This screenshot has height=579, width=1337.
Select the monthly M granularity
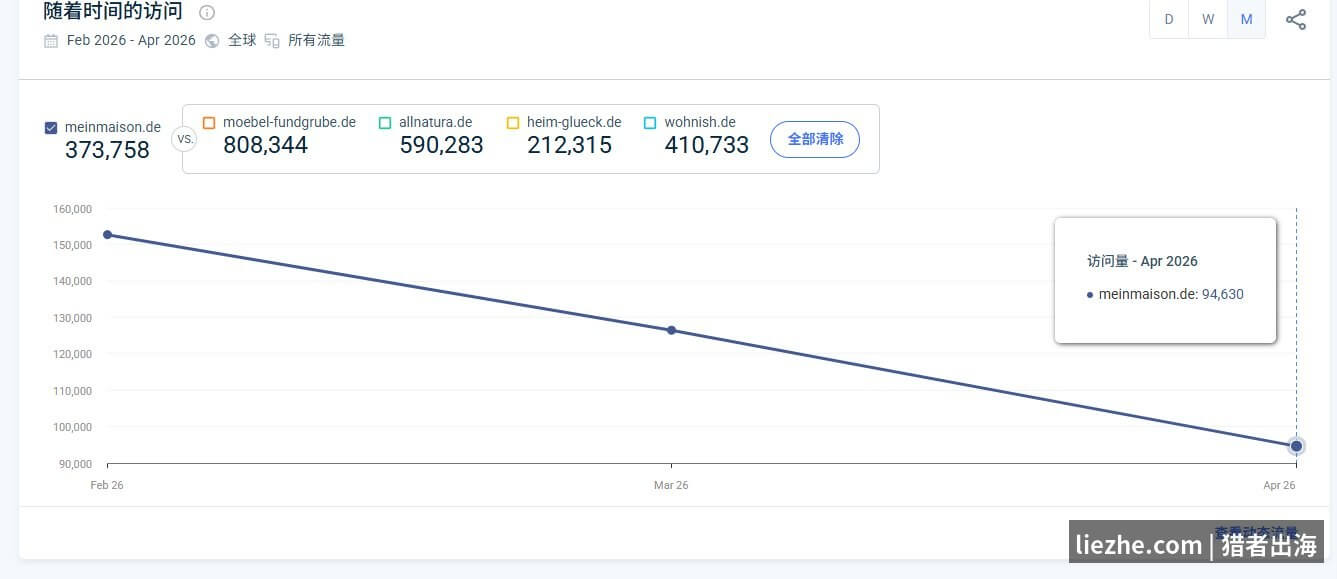(1246, 19)
